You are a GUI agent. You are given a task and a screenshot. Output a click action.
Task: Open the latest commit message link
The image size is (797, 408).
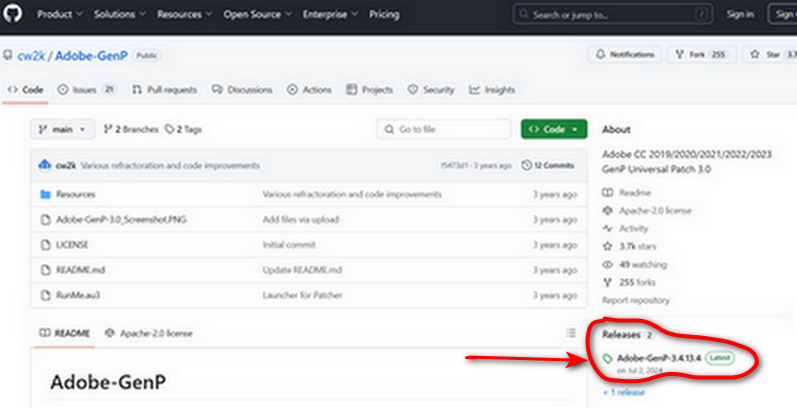[170, 166]
